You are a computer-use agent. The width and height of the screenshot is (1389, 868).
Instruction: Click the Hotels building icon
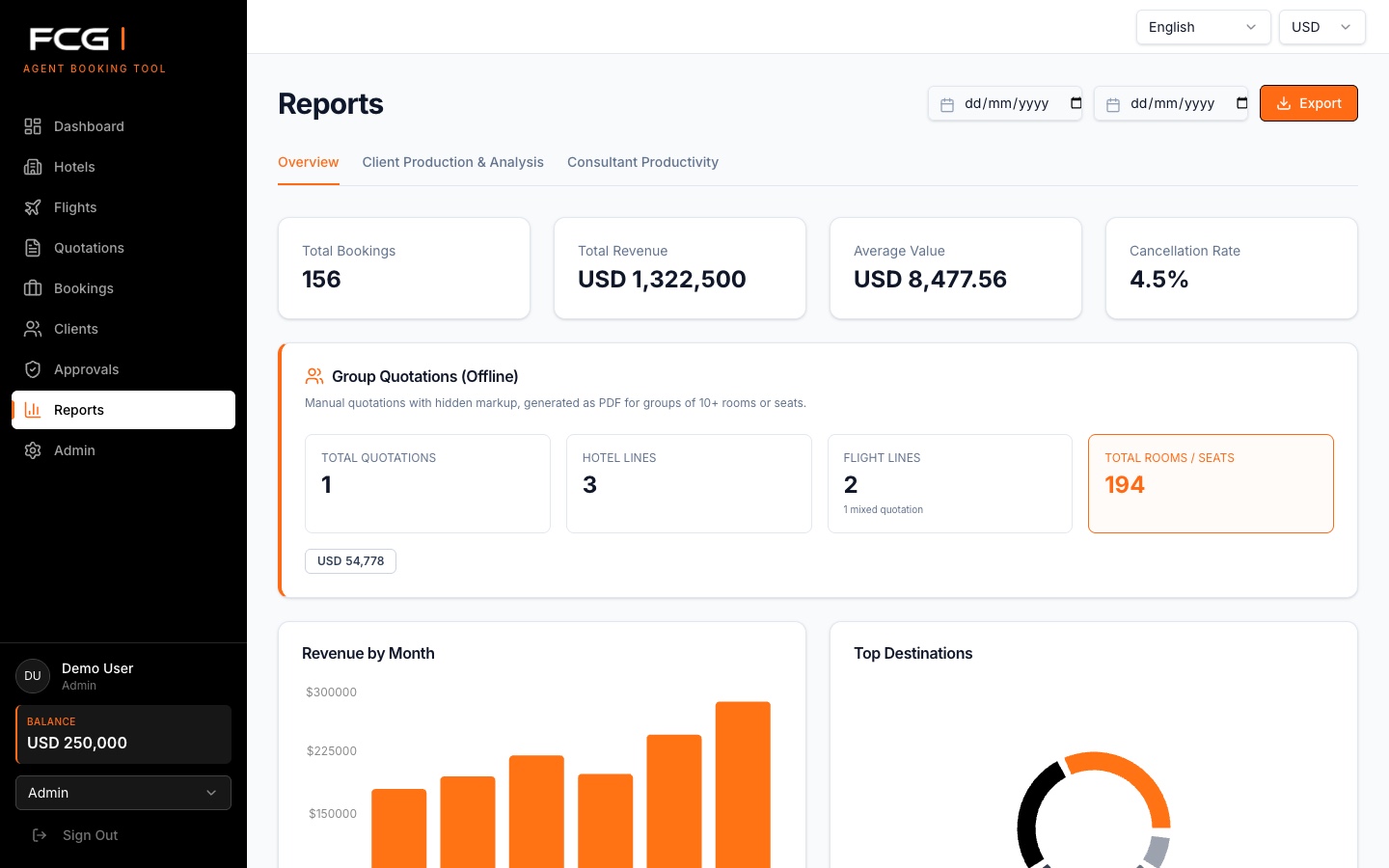(33, 167)
